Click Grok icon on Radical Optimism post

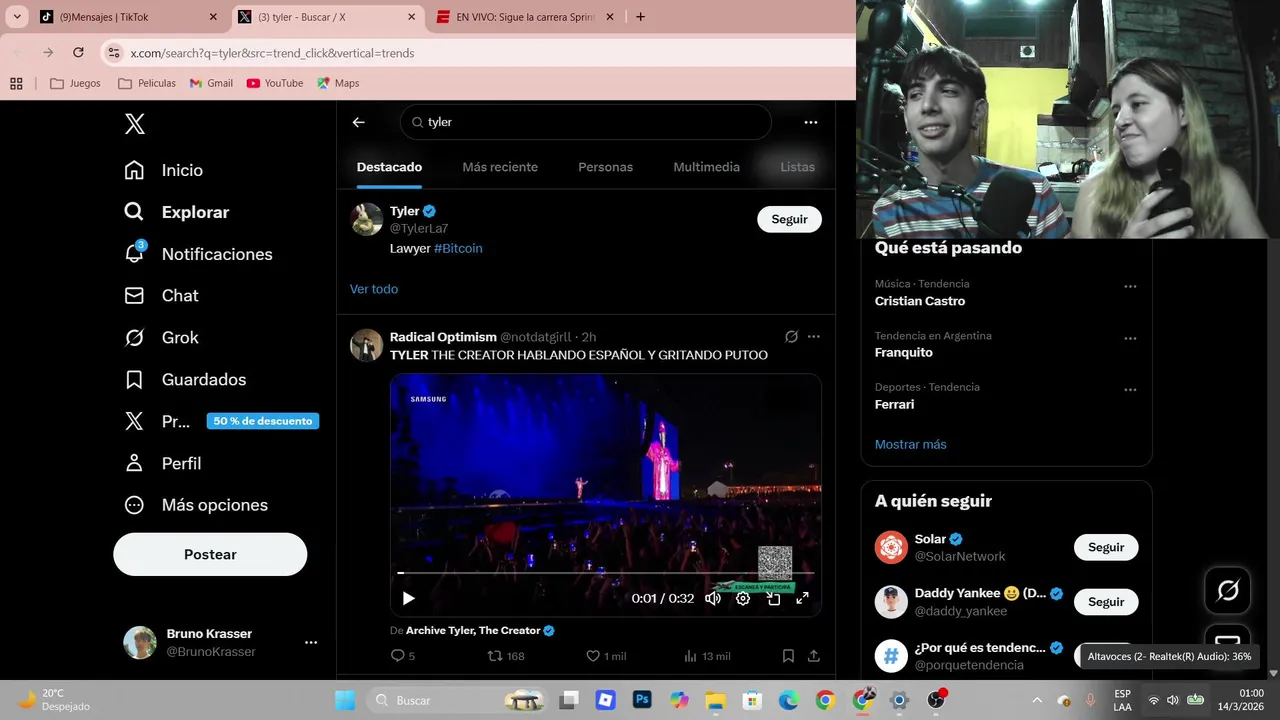791,337
